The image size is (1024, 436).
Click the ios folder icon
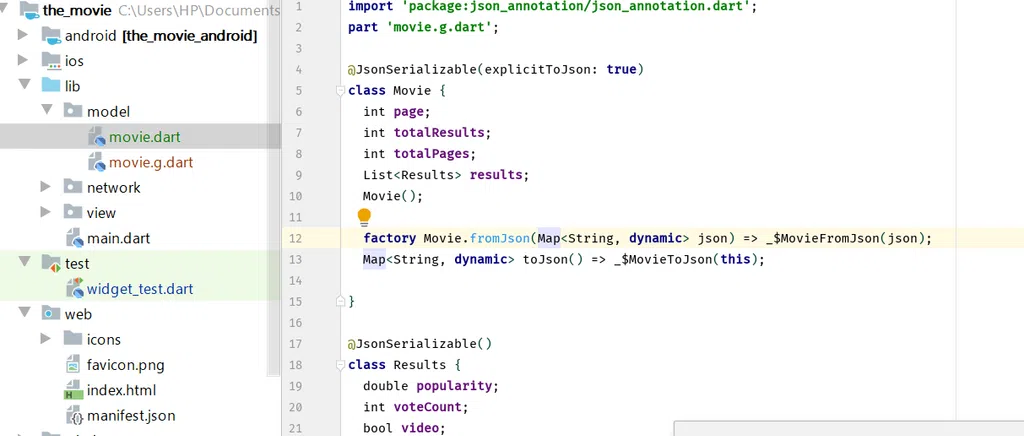51,61
